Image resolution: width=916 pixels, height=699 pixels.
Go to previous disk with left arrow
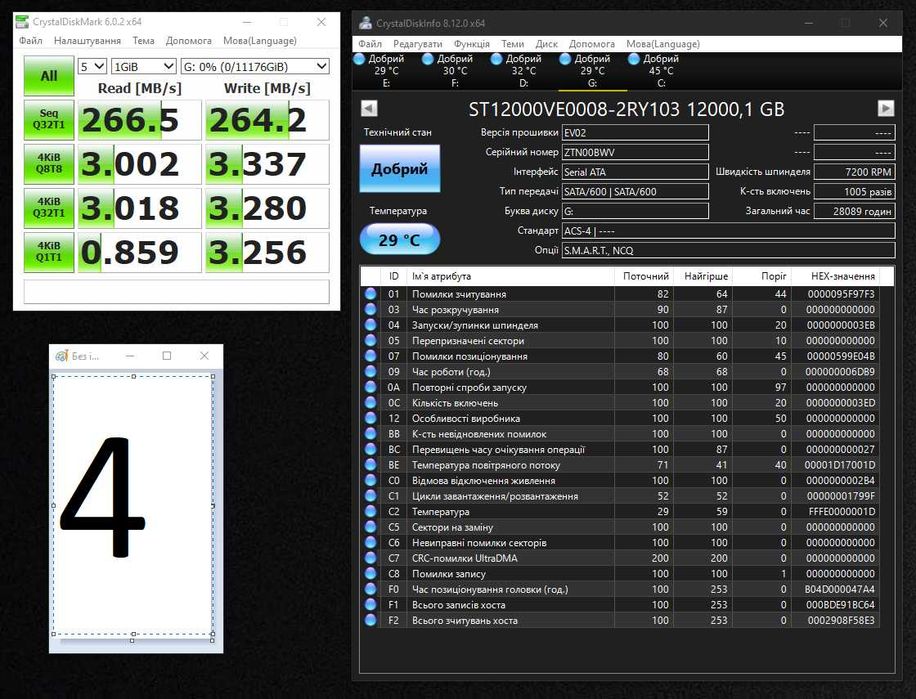[x=369, y=109]
